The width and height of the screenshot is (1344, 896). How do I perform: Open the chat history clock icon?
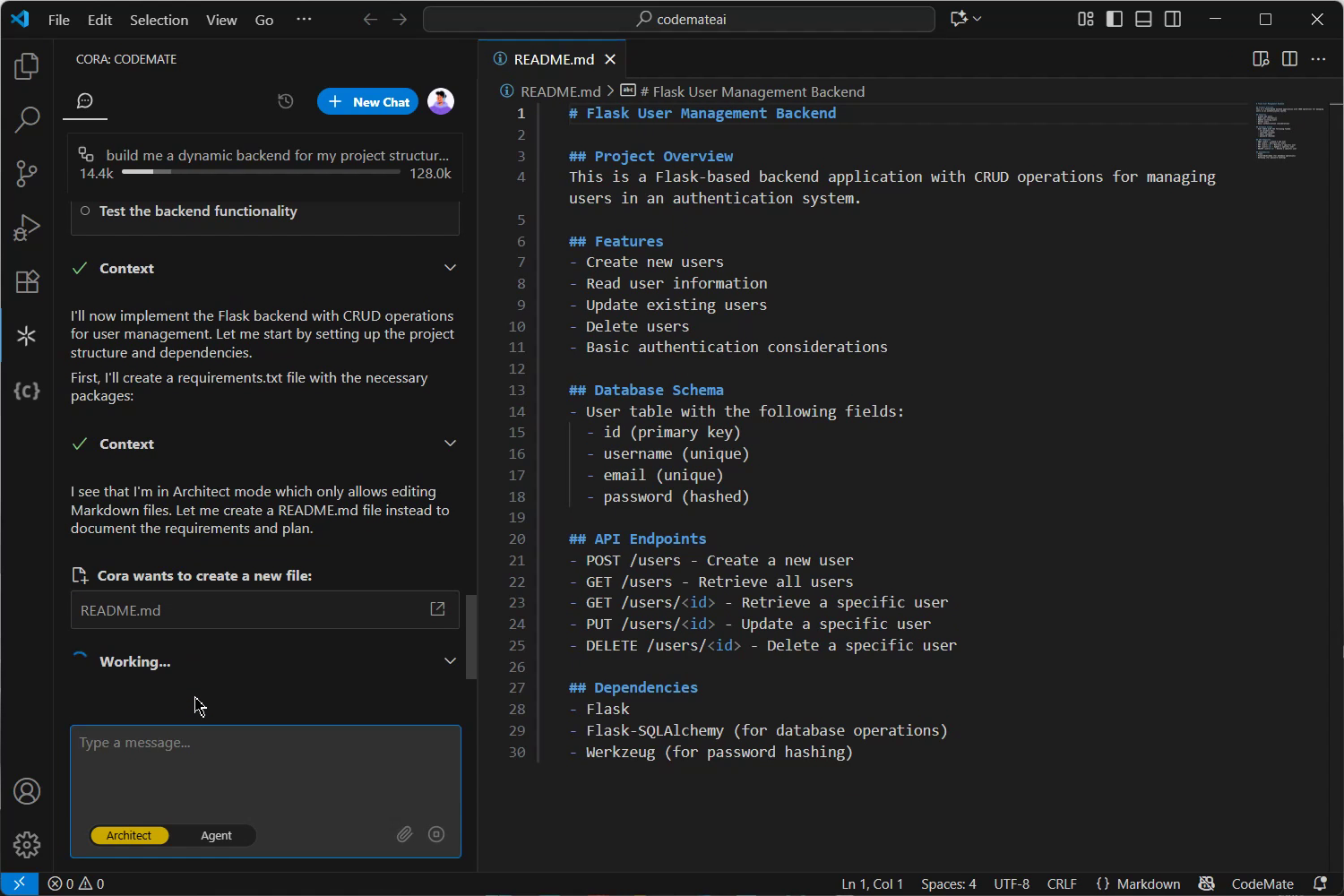286,101
